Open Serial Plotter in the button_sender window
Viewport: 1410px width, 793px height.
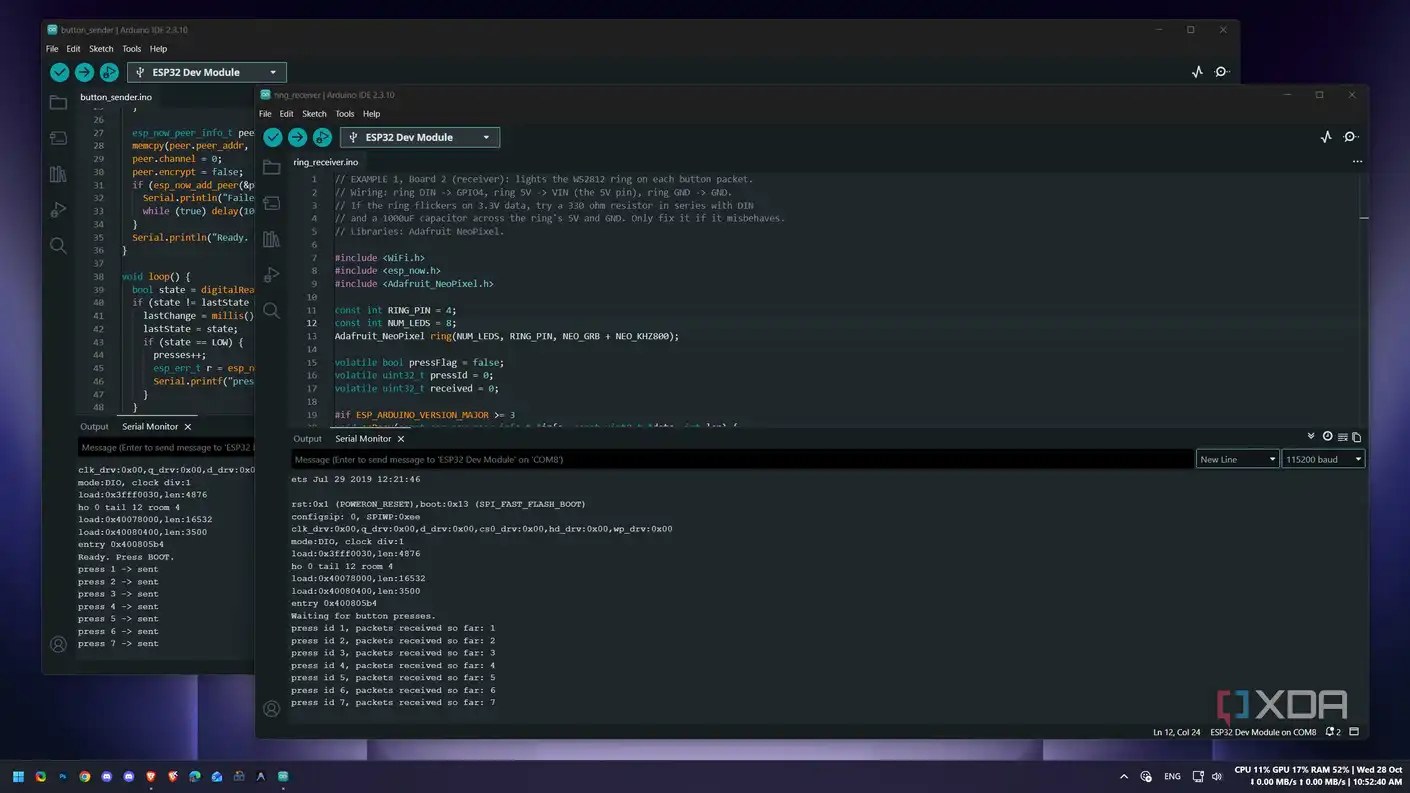(1197, 72)
